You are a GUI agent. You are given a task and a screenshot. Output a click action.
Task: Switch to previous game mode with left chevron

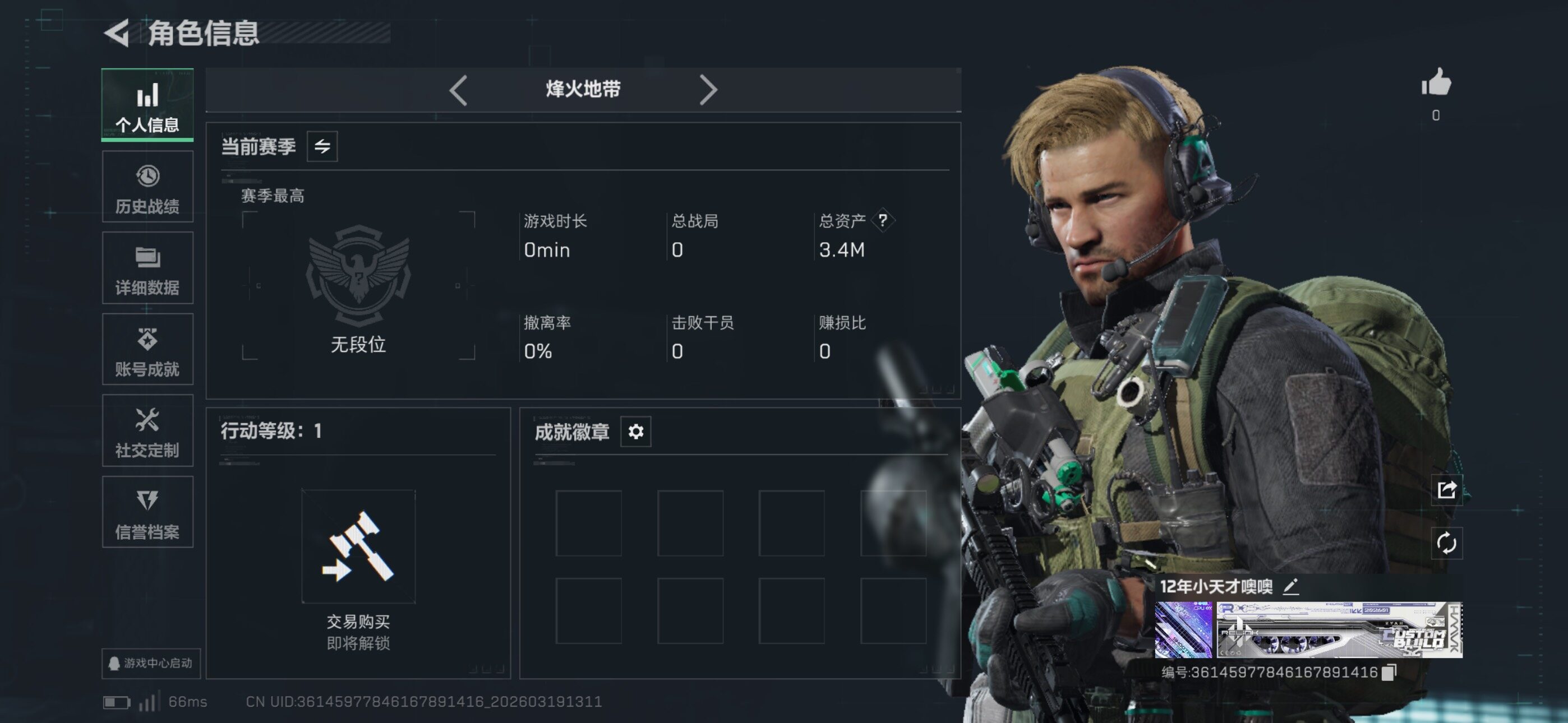pos(458,90)
